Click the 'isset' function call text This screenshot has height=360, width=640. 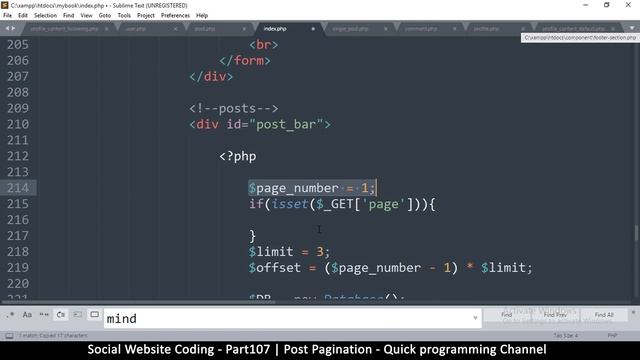coord(290,204)
